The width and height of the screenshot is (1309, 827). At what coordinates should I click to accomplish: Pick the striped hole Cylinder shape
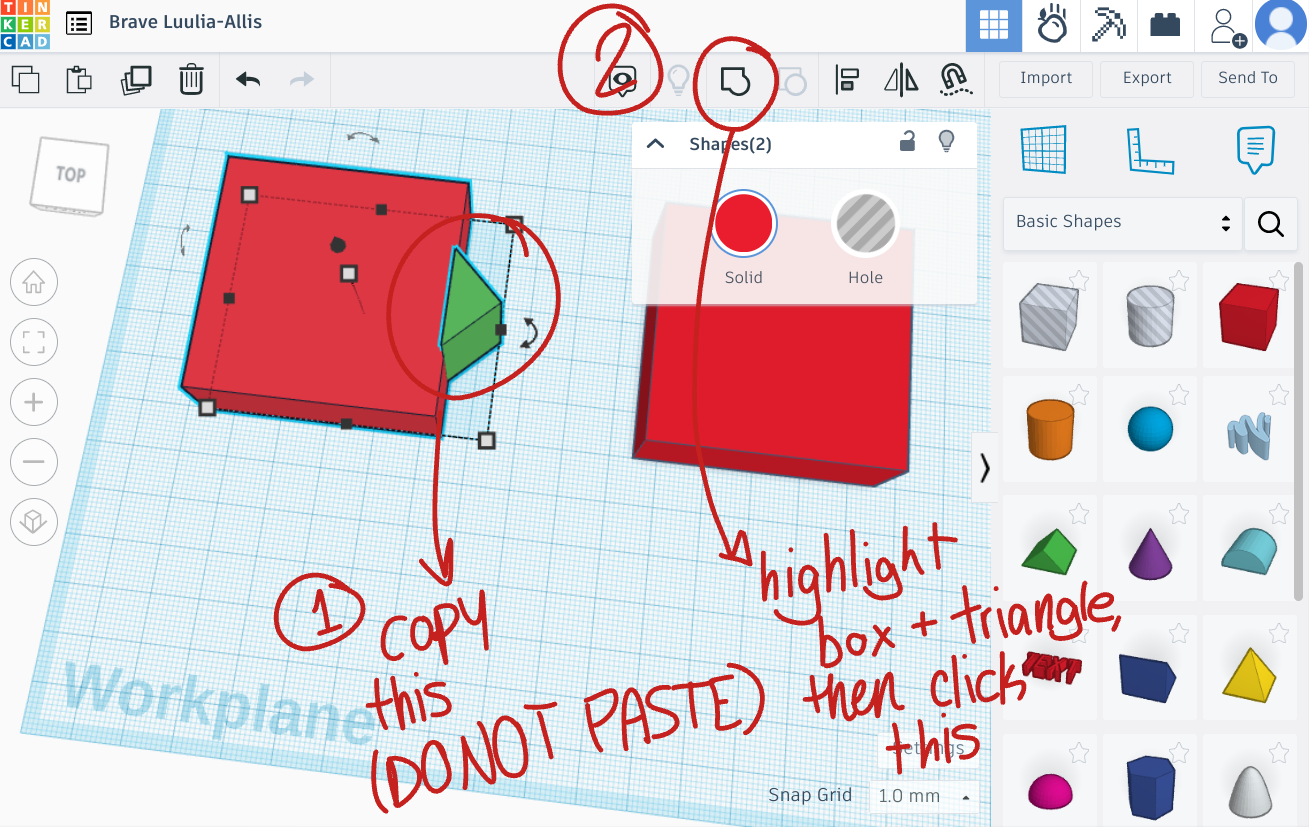(1150, 314)
